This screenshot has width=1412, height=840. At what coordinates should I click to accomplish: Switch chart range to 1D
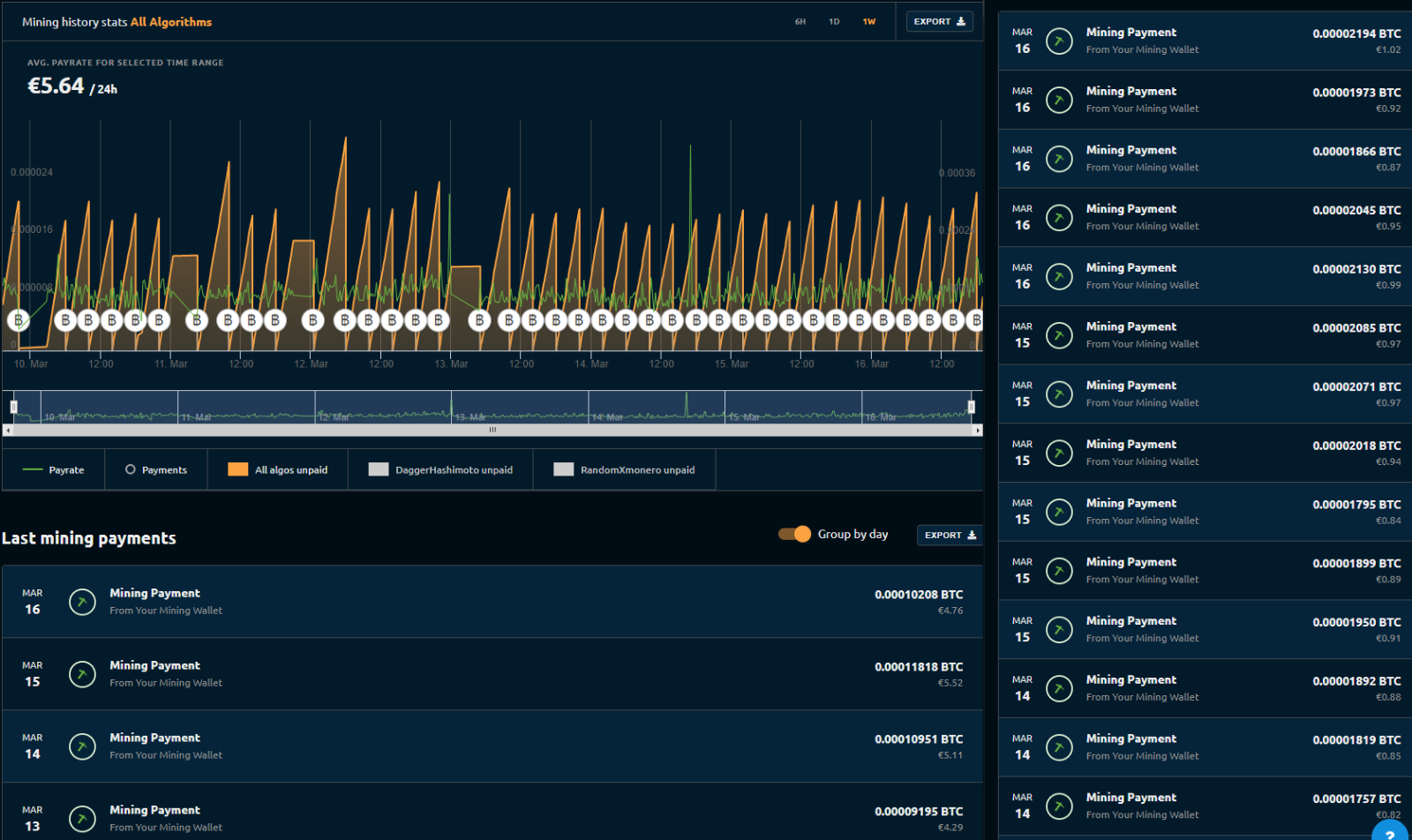(x=834, y=22)
